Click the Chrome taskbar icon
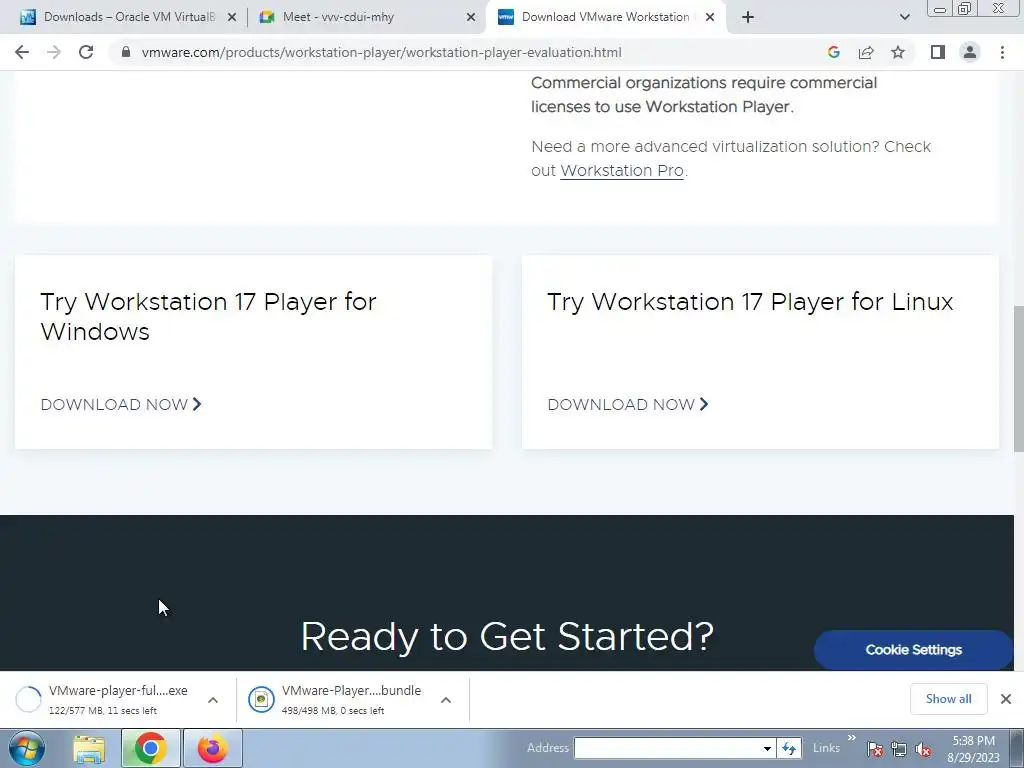The image size is (1024, 768). pyautogui.click(x=150, y=748)
